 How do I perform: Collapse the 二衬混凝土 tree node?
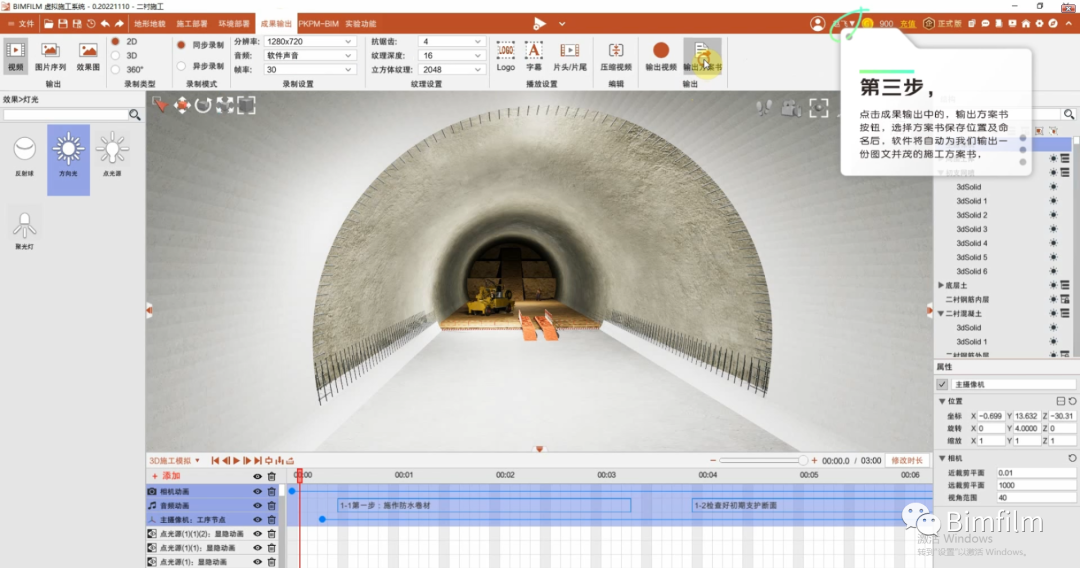[941, 313]
